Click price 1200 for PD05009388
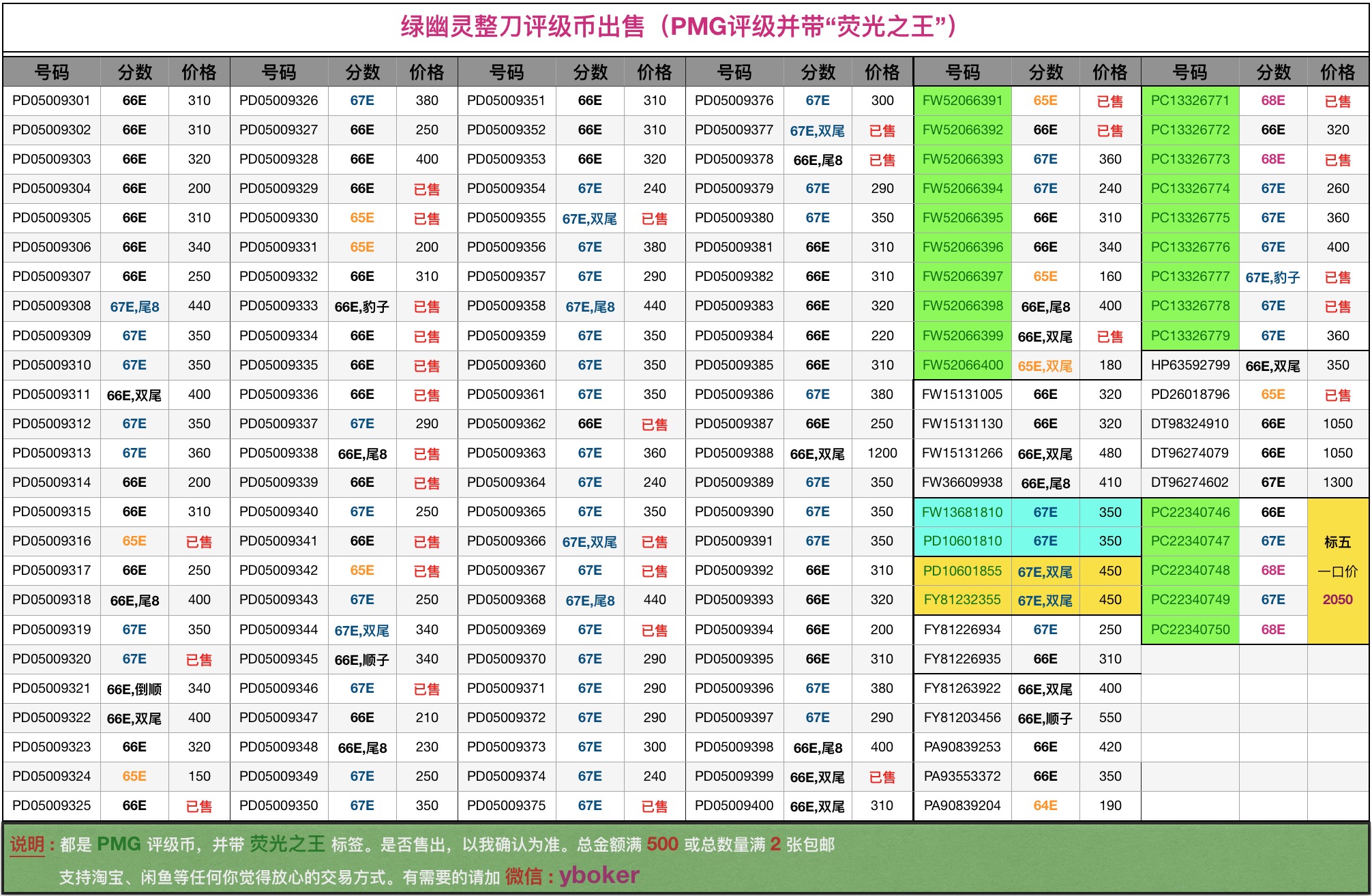This screenshot has height=896, width=1372. (882, 453)
